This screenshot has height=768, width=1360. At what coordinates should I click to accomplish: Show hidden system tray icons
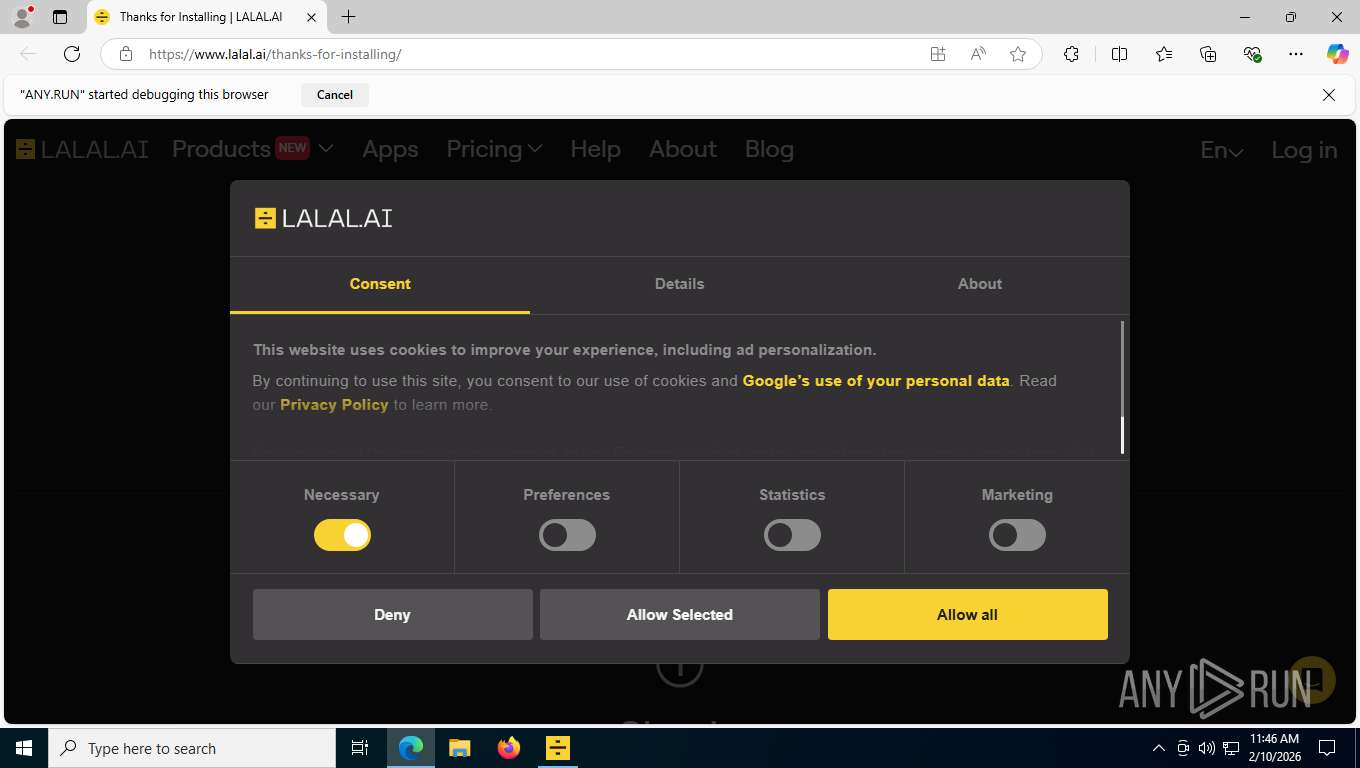tap(1159, 748)
